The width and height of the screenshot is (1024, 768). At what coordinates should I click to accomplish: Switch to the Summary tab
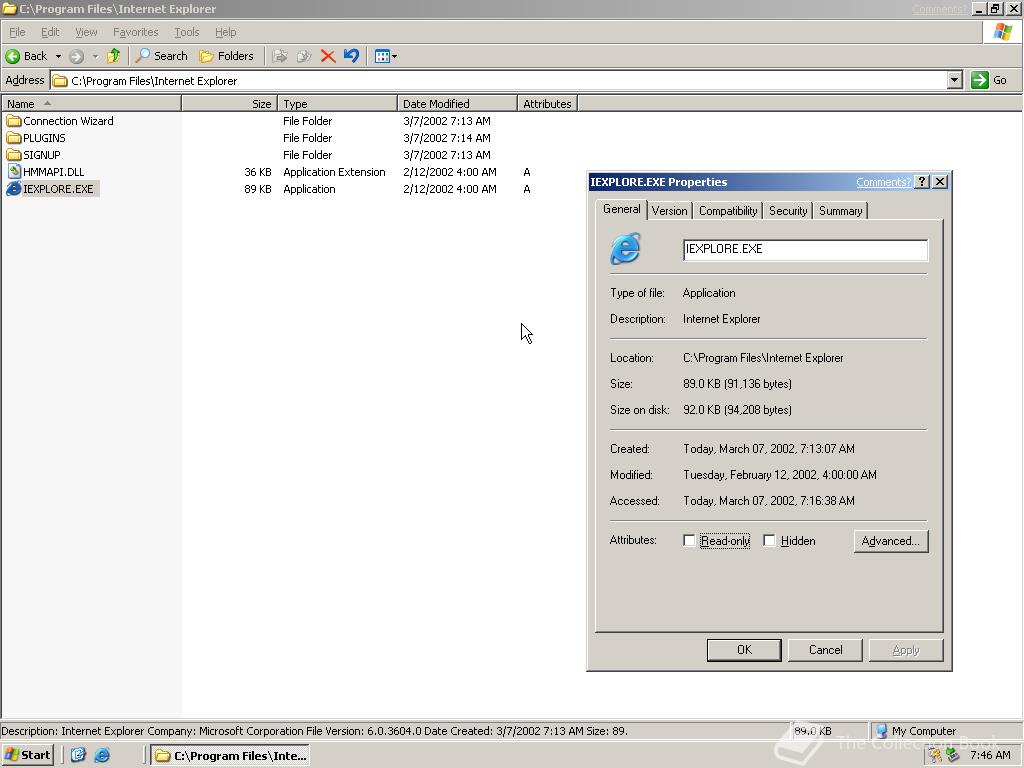(840, 211)
